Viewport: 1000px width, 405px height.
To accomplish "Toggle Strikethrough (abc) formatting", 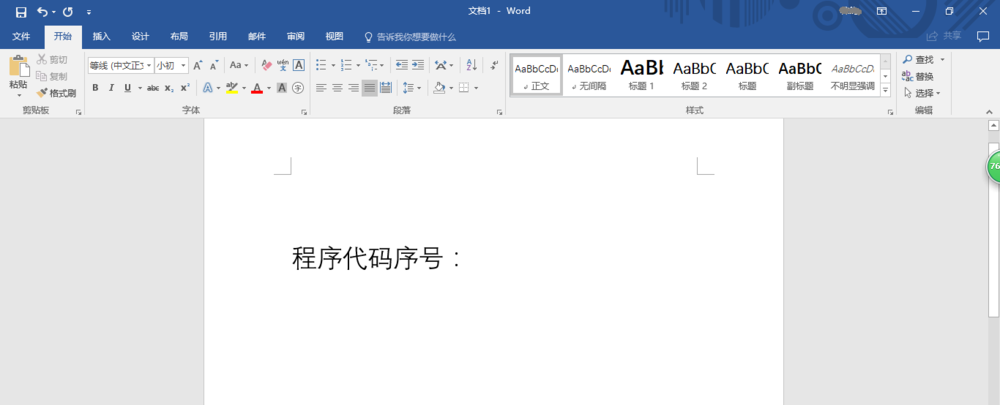I will (x=152, y=88).
